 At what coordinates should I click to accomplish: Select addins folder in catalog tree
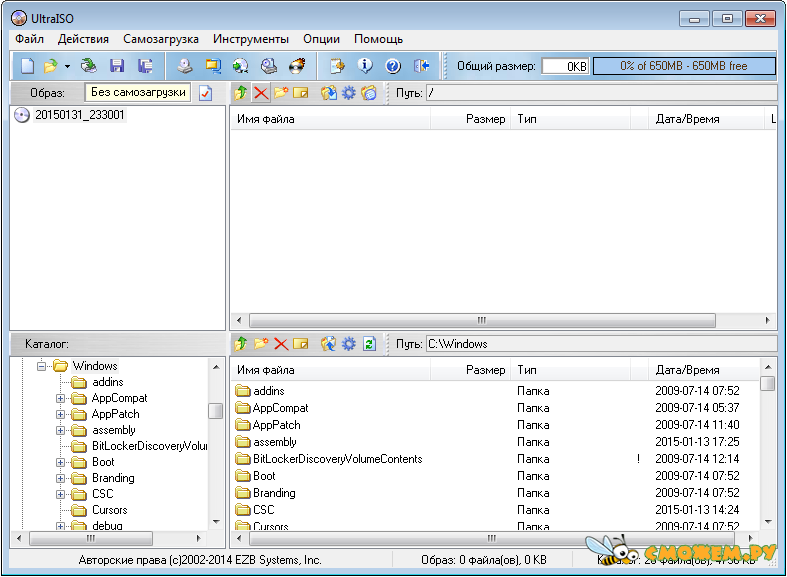coord(108,382)
